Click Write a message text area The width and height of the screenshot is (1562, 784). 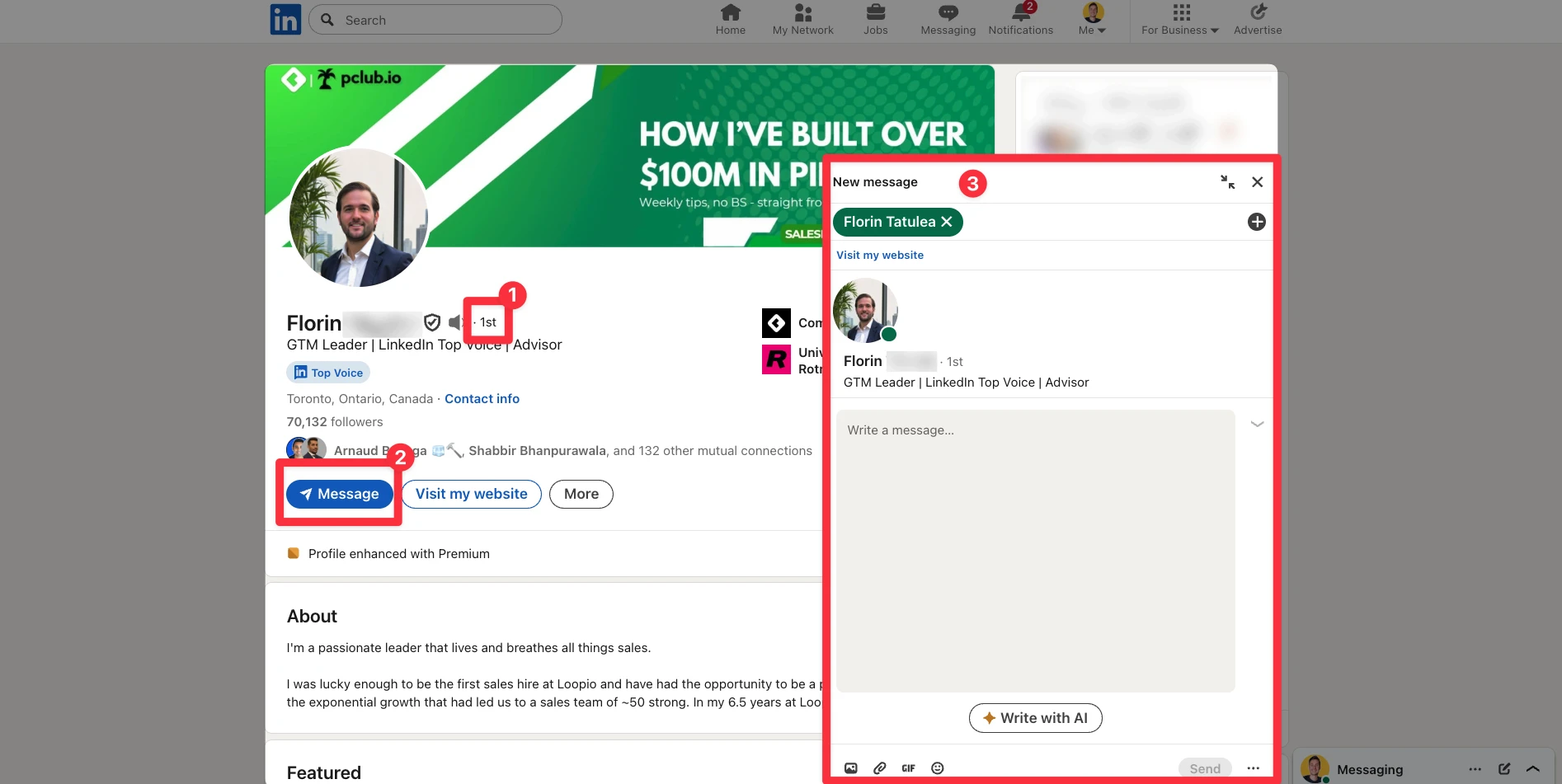(x=1035, y=551)
